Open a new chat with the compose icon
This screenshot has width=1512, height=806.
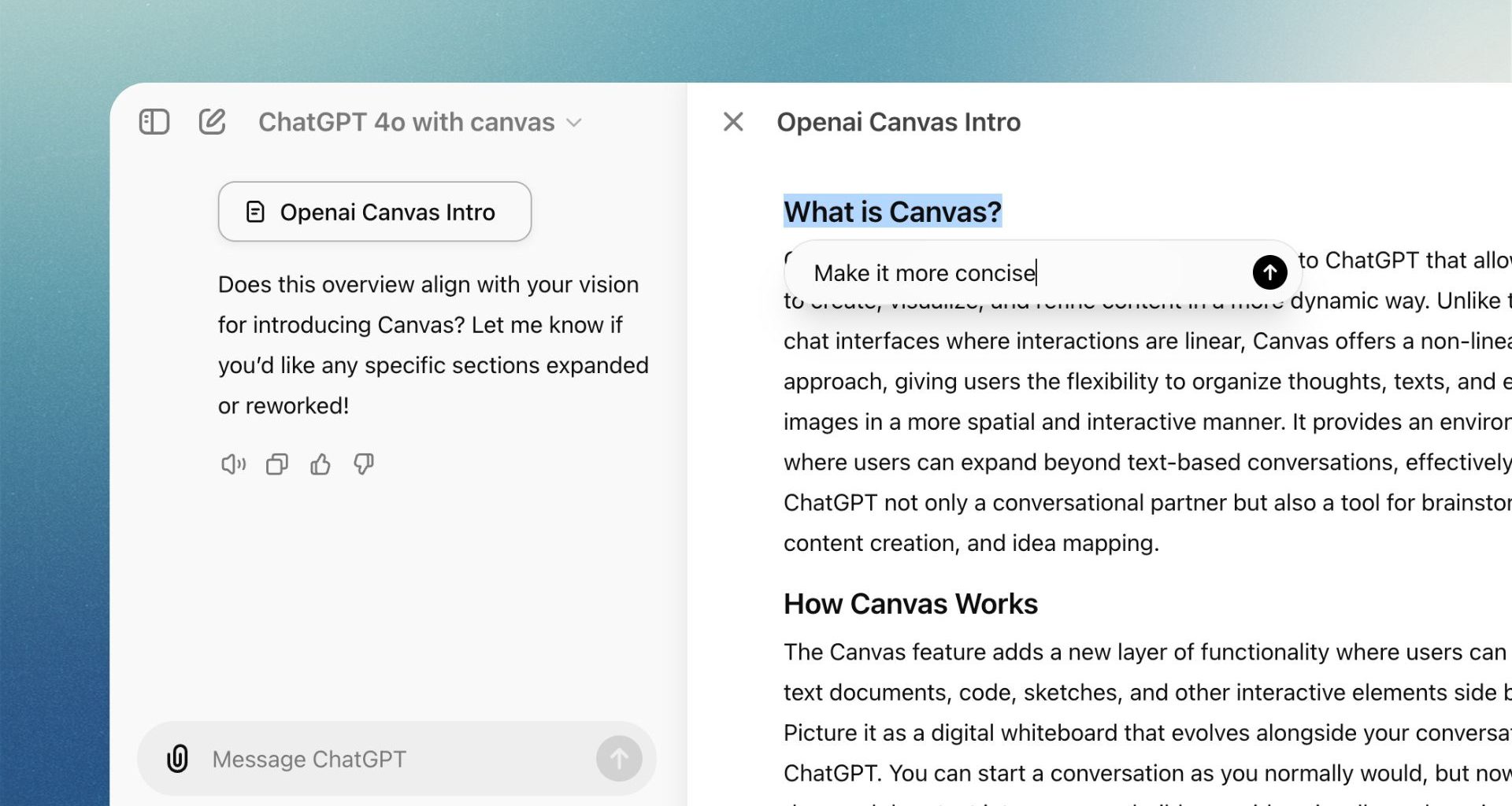click(211, 122)
